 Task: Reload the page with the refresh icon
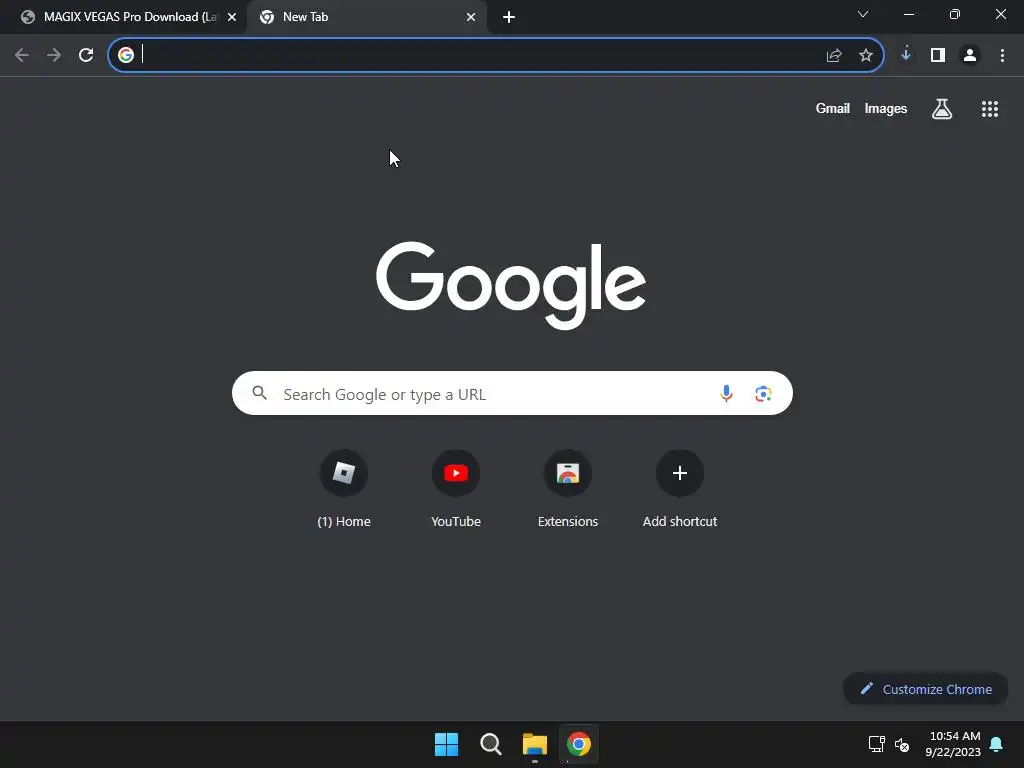point(86,56)
